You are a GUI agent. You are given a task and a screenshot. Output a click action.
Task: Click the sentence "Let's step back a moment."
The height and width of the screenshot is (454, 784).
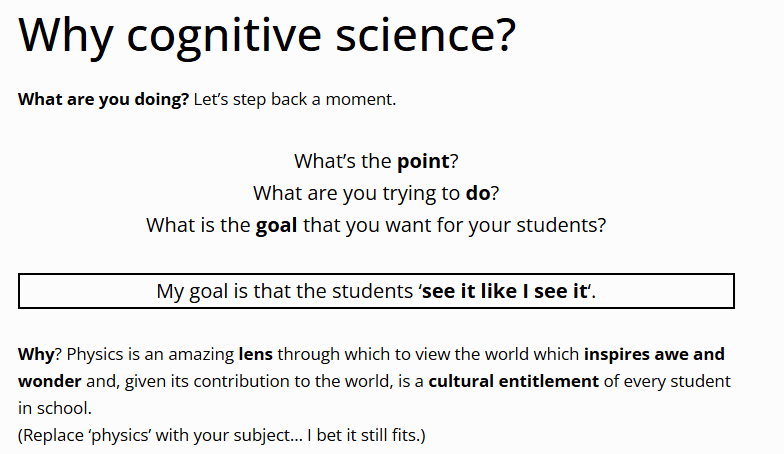pyautogui.click(x=295, y=99)
